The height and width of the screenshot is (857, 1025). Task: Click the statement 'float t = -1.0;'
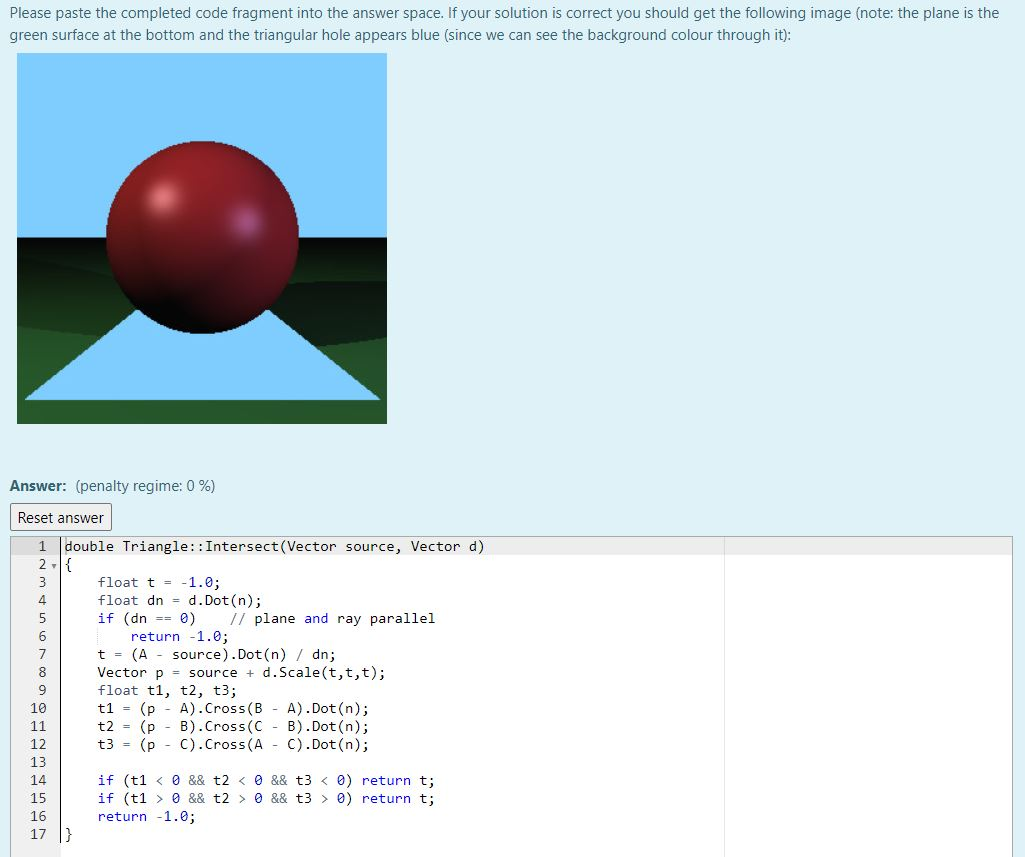click(160, 582)
